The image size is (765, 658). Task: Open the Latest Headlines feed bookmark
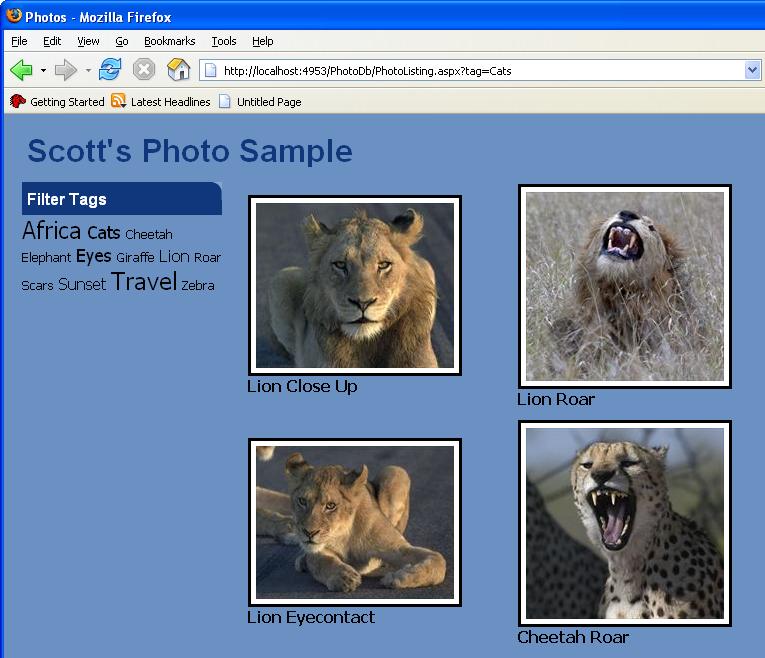click(161, 101)
